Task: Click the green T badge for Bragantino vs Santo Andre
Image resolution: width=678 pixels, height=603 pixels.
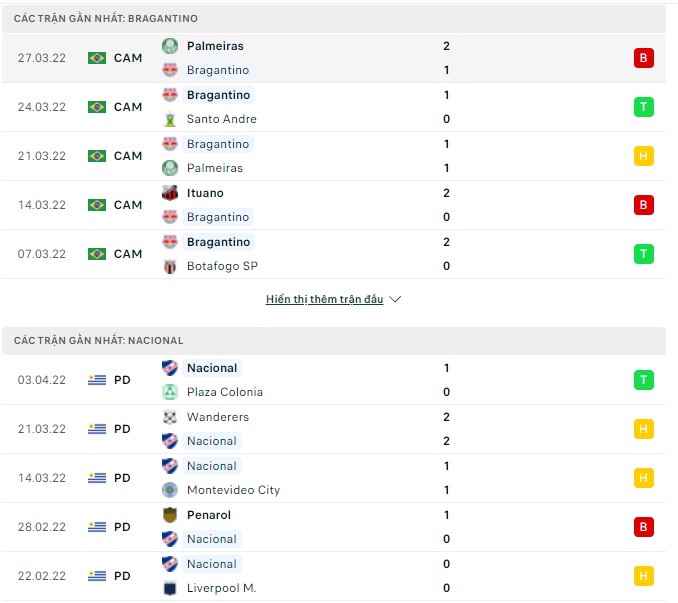Action: [643, 107]
